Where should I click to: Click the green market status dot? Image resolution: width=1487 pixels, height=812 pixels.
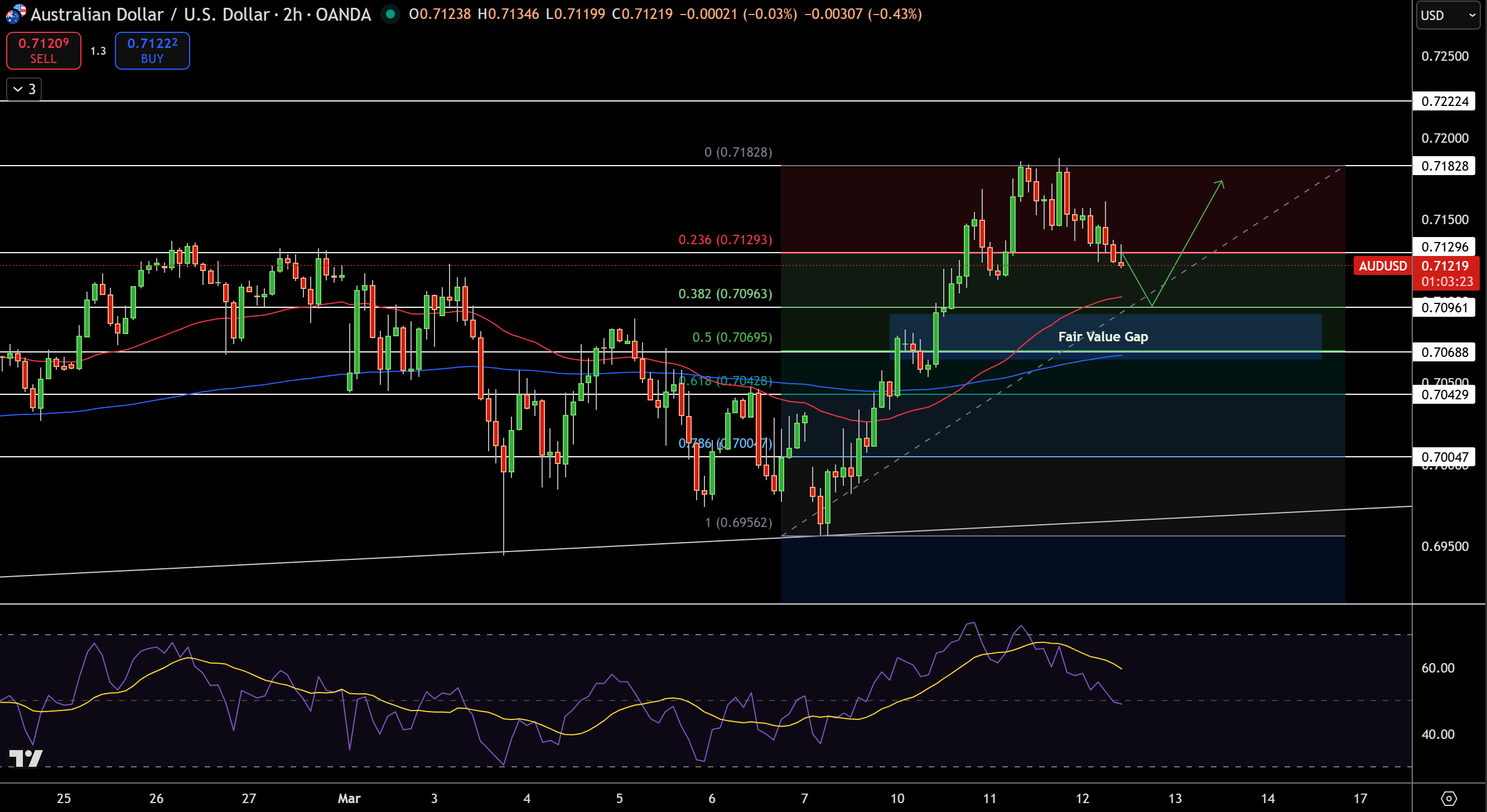[390, 14]
